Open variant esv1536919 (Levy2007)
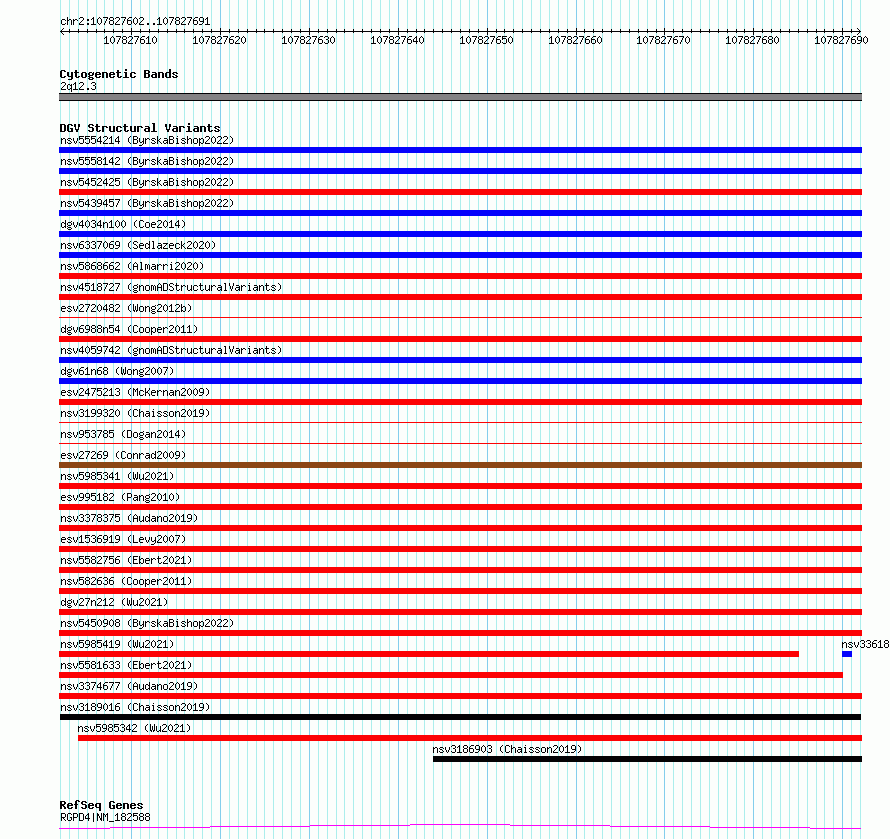Image resolution: width=890 pixels, height=839 pixels. (x=123, y=539)
